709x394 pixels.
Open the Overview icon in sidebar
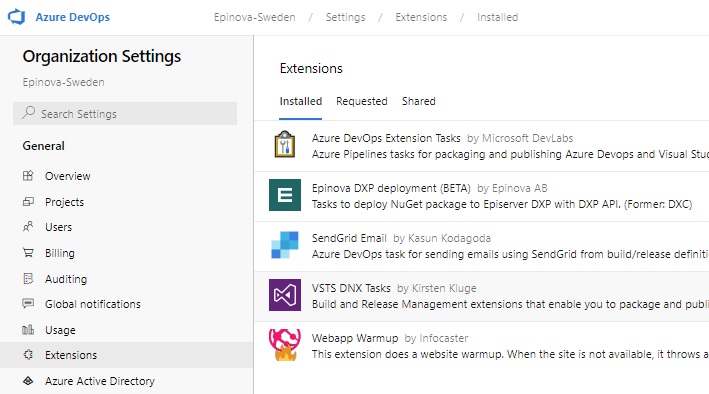[x=28, y=176]
